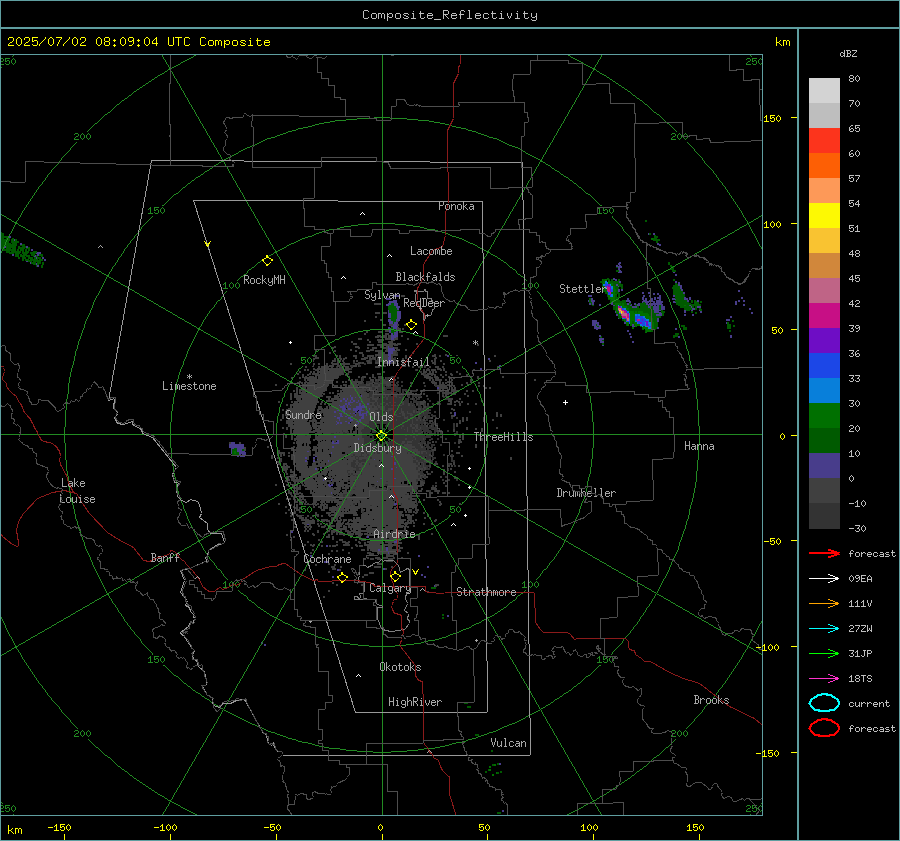
Task: Click the red swatch in dBZ scale
Action: click(x=824, y=141)
